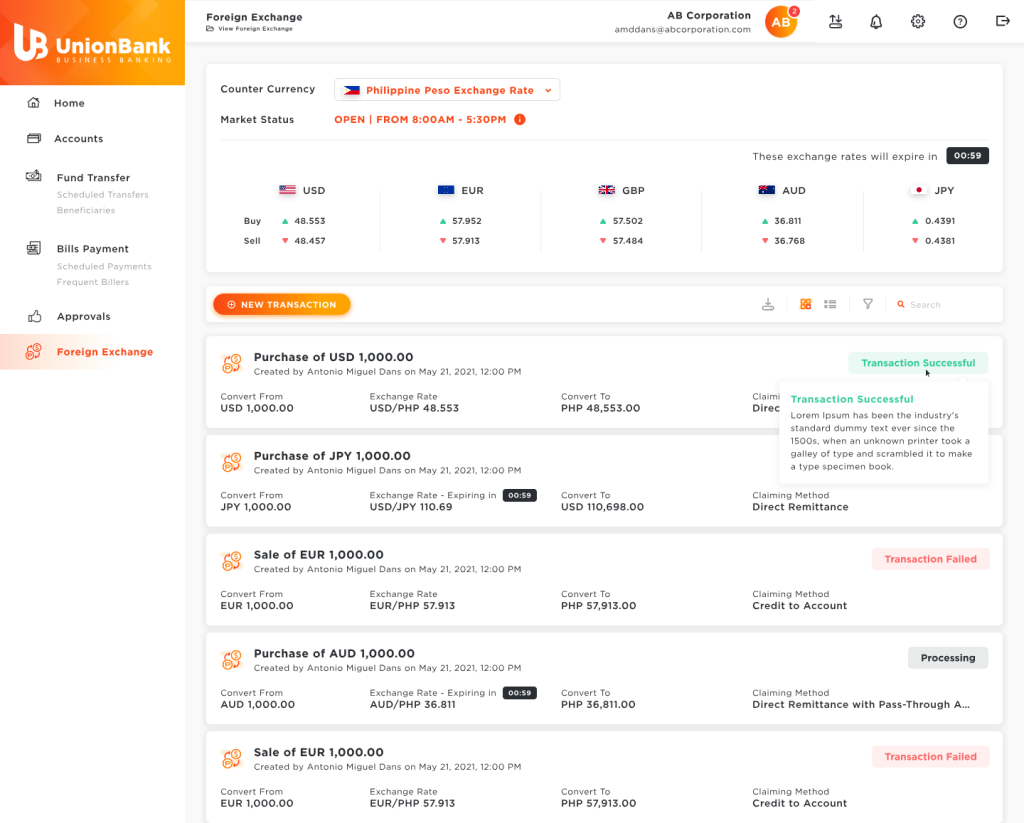Download transaction list using toolbar download icon
This screenshot has height=823, width=1024.
pyautogui.click(x=768, y=305)
